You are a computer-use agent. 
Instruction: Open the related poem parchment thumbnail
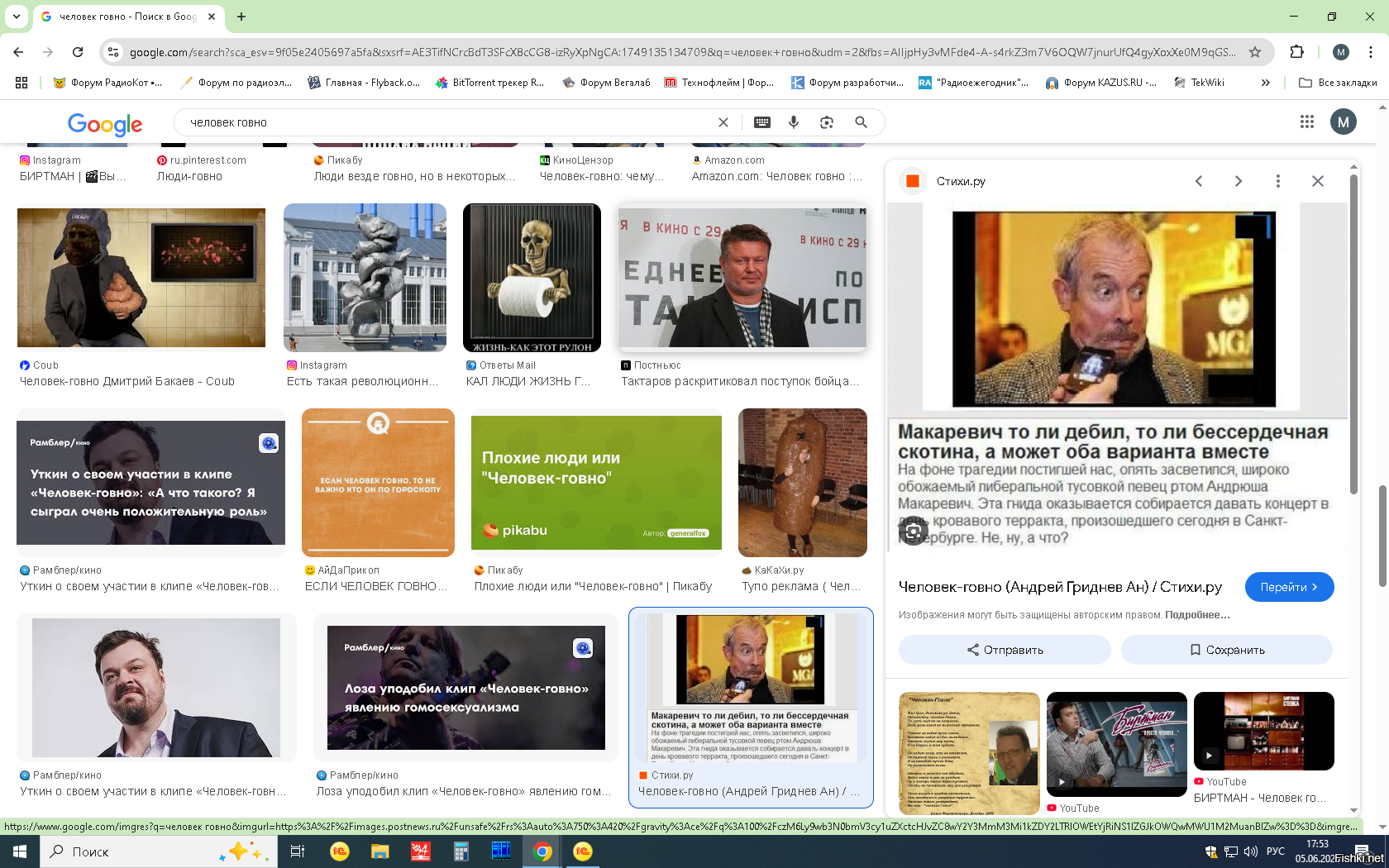click(x=969, y=753)
